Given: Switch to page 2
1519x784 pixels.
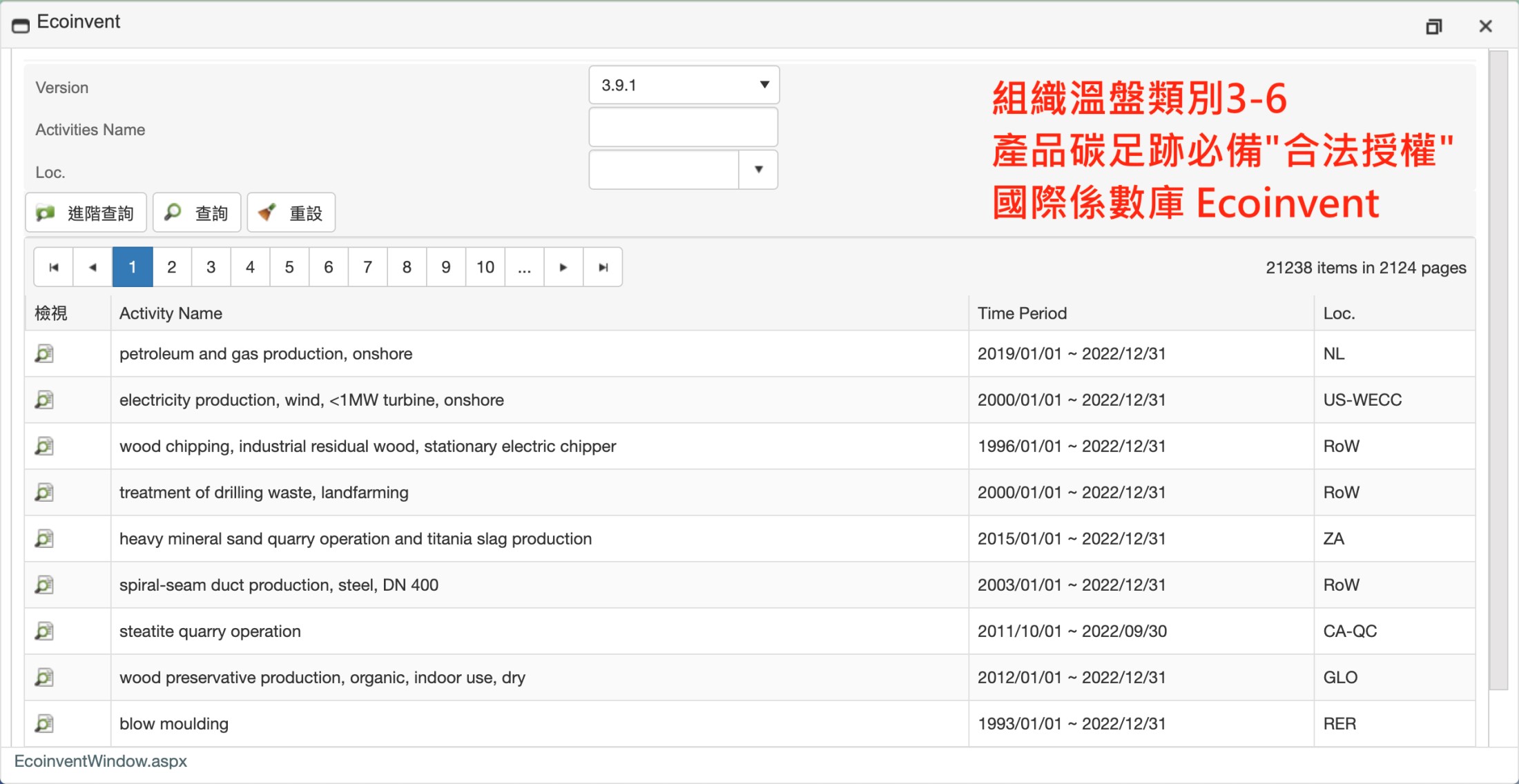Looking at the screenshot, I should pos(171,267).
